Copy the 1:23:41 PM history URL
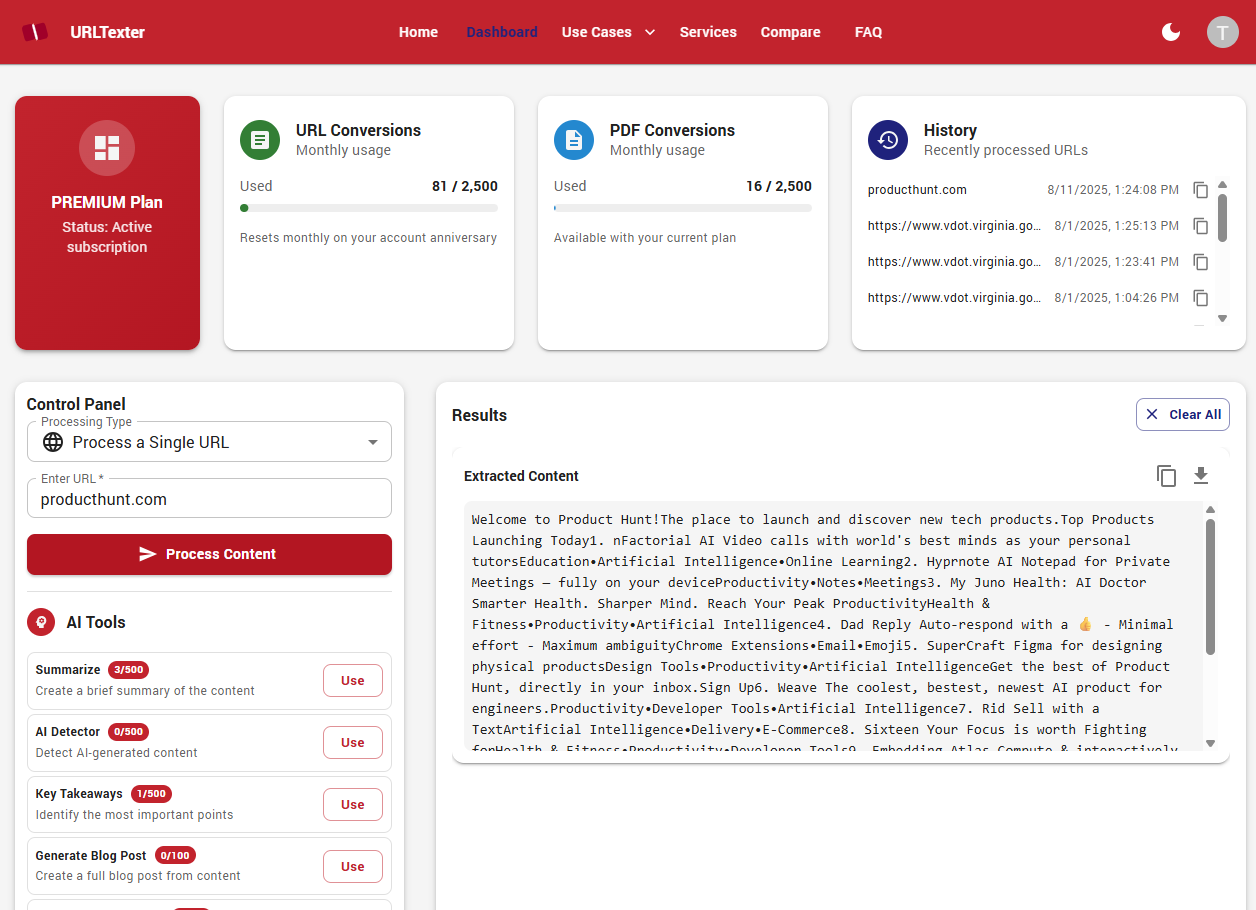Viewport: 1256px width, 910px height. coord(1201,262)
